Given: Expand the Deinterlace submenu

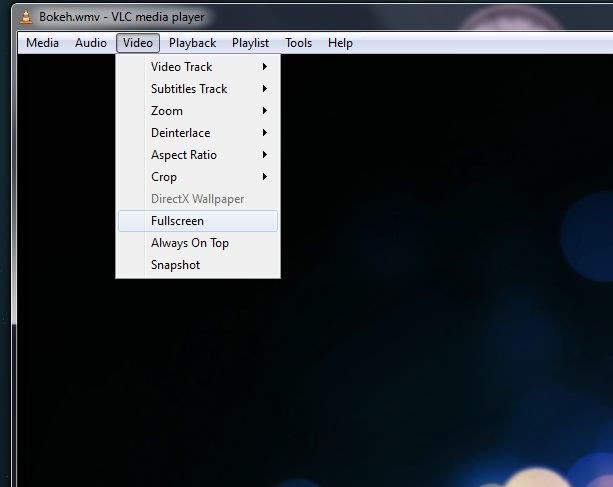Looking at the screenshot, I should tap(198, 133).
